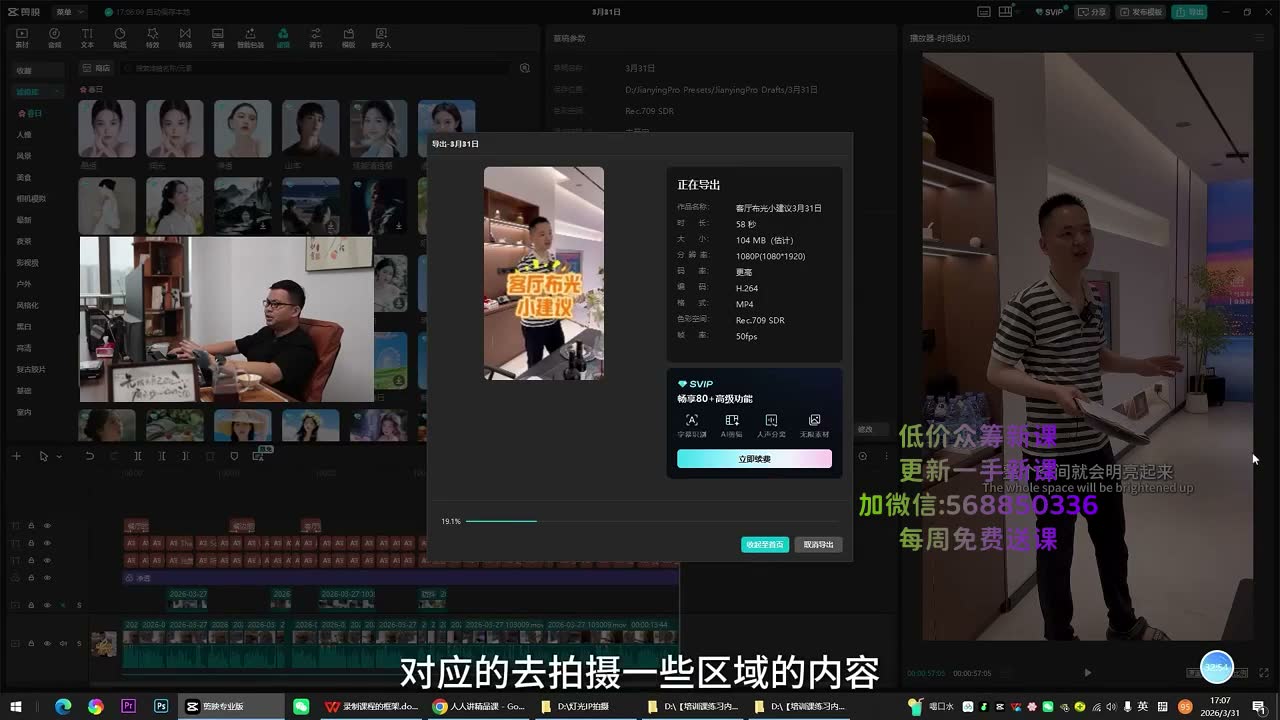This screenshot has width=1280, height=720.
Task: Click the caption recognition icon with badge
Action: 259,455
